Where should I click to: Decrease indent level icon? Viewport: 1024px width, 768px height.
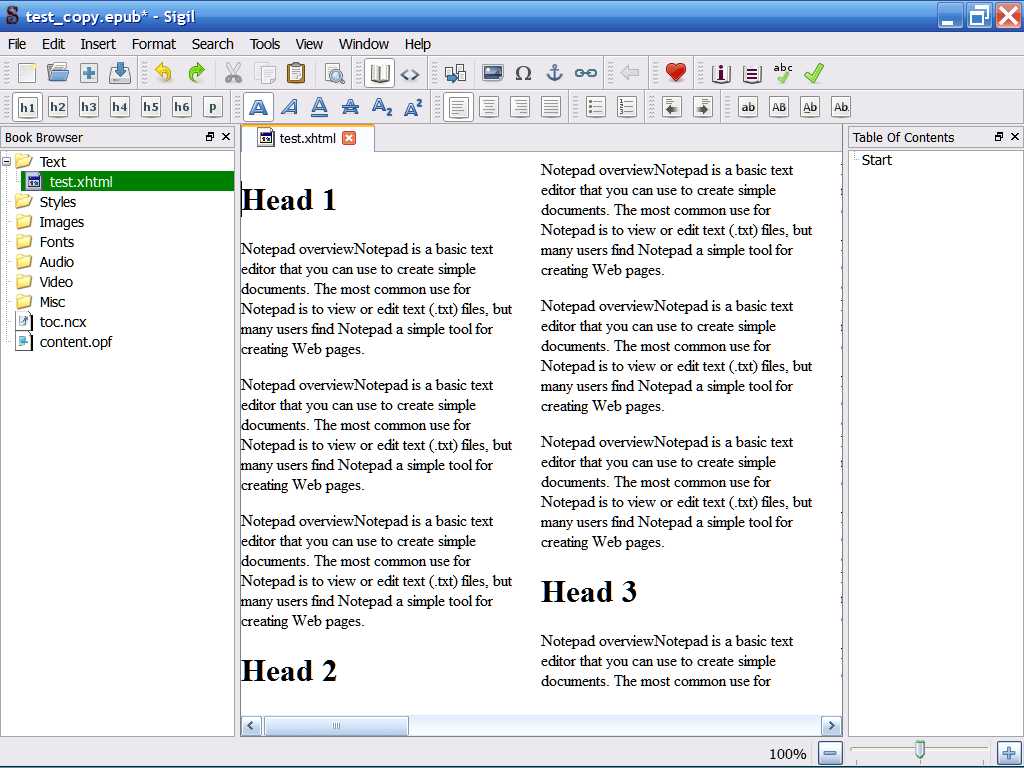click(671, 107)
